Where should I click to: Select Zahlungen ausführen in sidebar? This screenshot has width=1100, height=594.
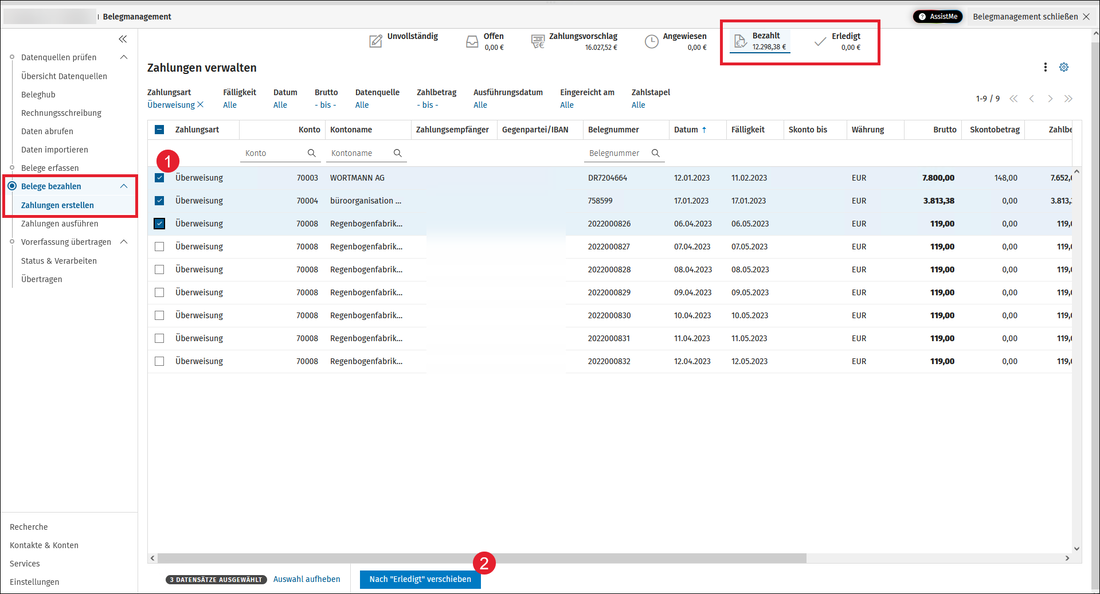60,224
